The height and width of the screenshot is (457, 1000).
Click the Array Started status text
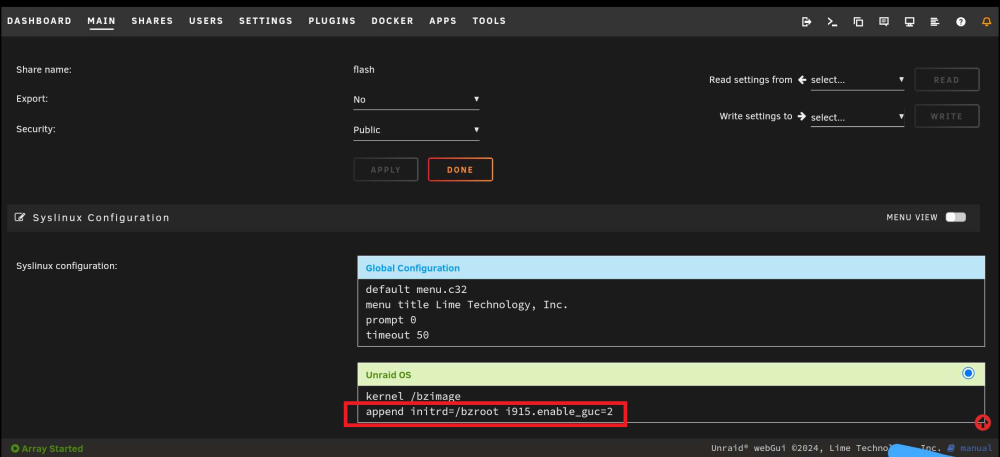(x=52, y=449)
